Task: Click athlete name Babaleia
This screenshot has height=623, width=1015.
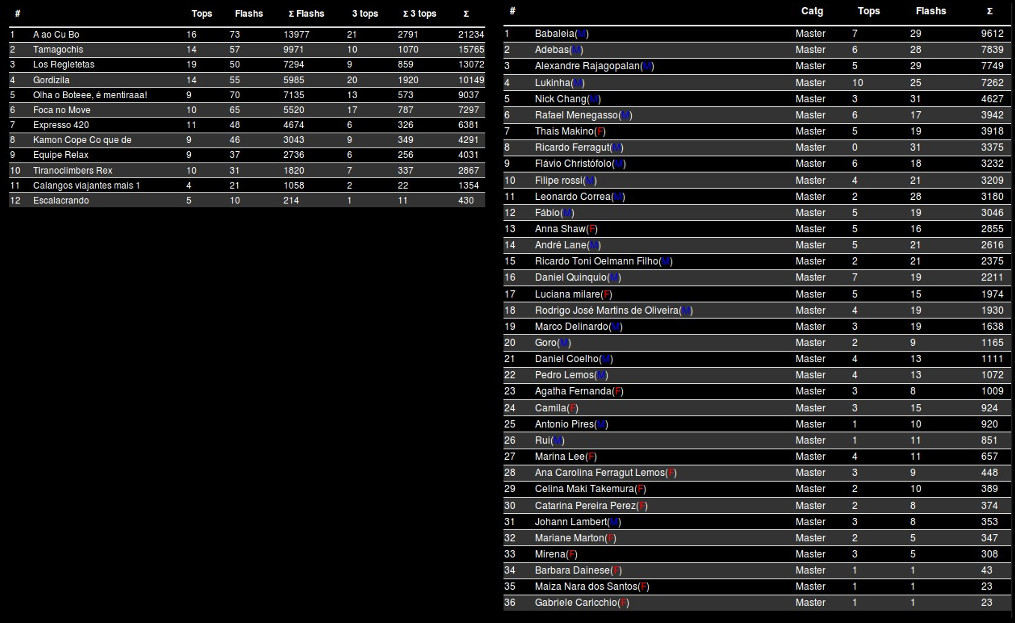Action: [555, 34]
